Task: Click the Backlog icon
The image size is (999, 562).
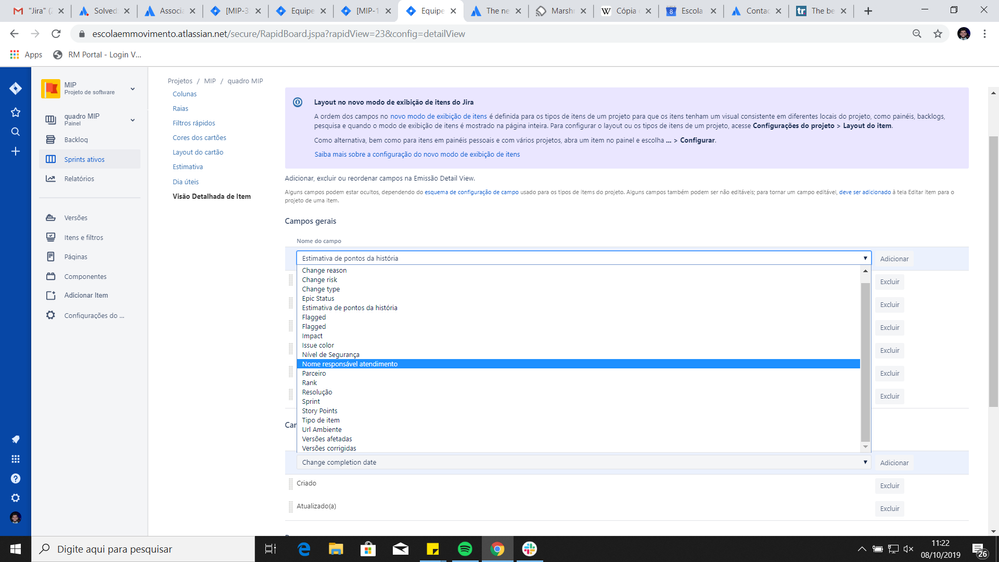Action: 50,140
